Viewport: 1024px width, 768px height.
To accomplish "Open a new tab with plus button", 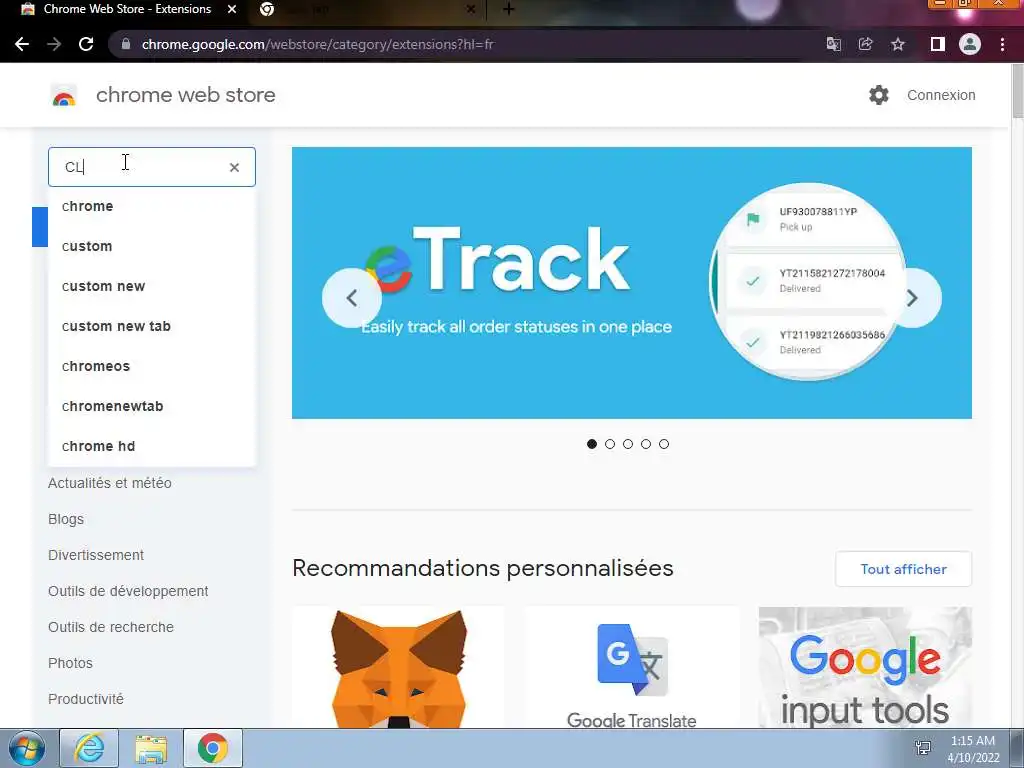I will (509, 9).
